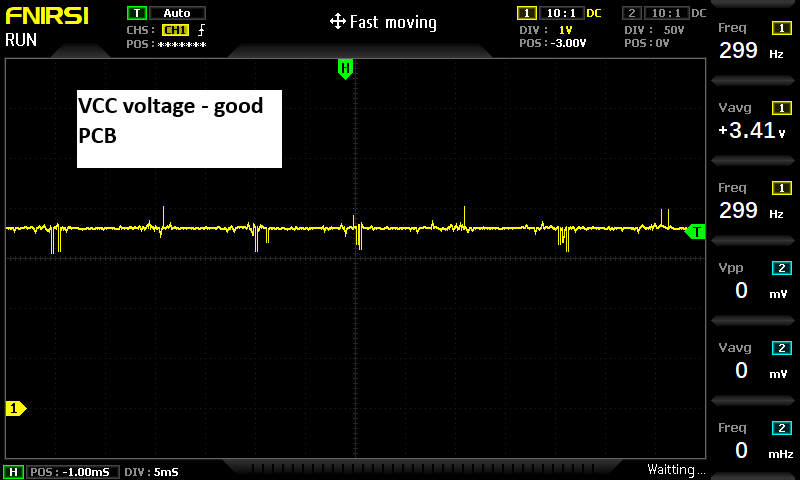Click the Fast moving label
Image resolution: width=800 pixels, height=480 pixels.
[x=393, y=22]
